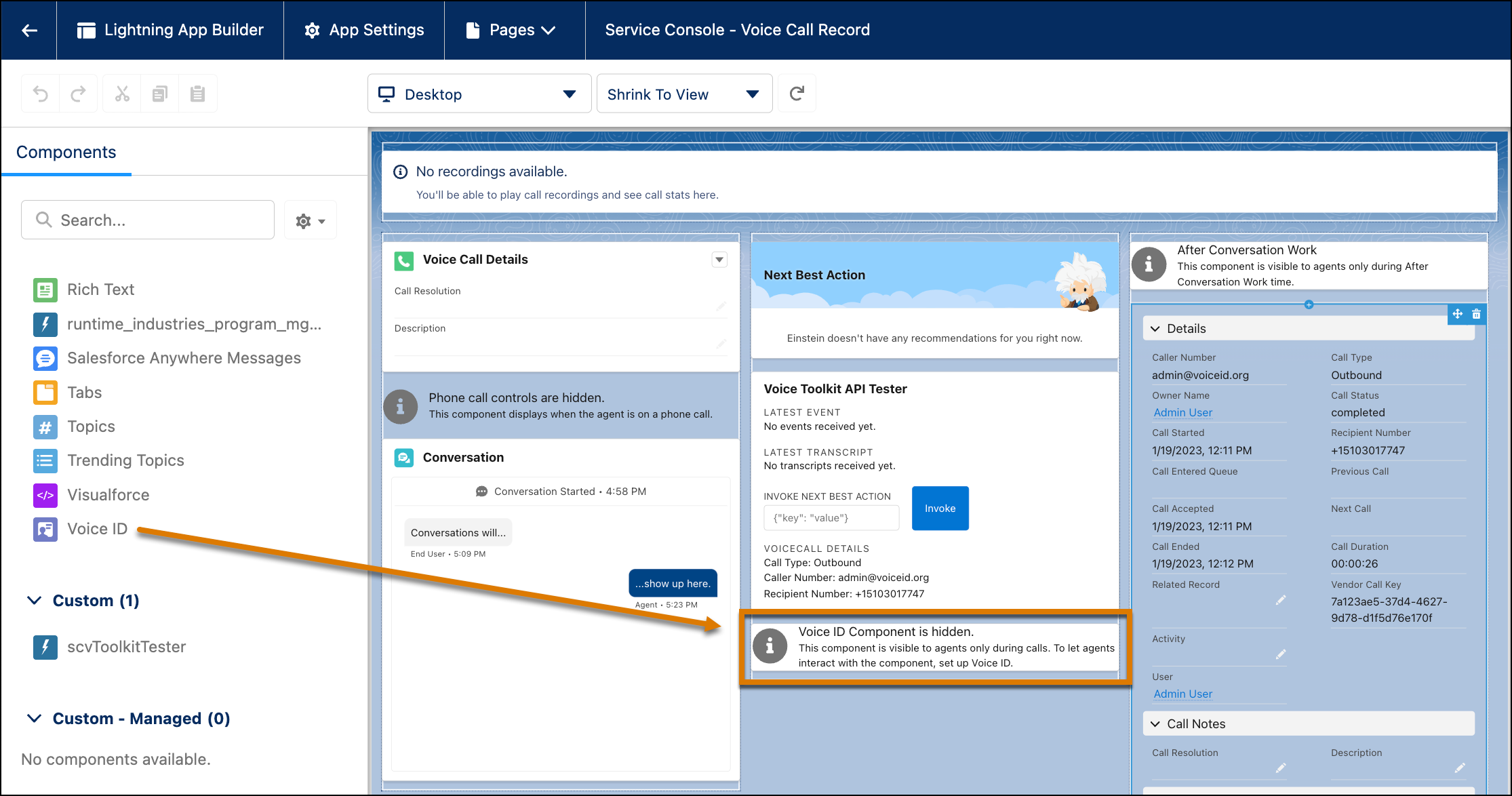Select the Components tab

tap(66, 153)
